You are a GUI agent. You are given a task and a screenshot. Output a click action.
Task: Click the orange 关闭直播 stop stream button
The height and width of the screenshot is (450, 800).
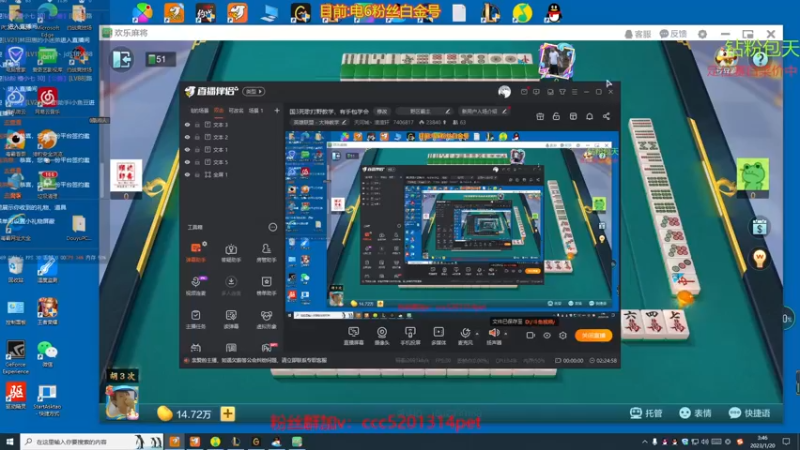593,336
